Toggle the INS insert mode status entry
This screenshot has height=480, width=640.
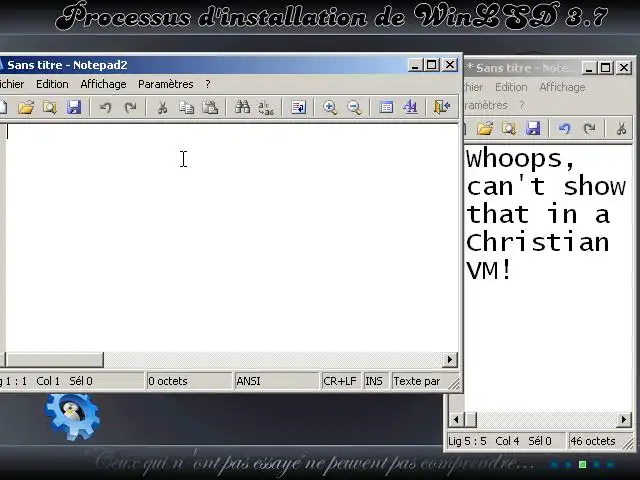pyautogui.click(x=374, y=381)
